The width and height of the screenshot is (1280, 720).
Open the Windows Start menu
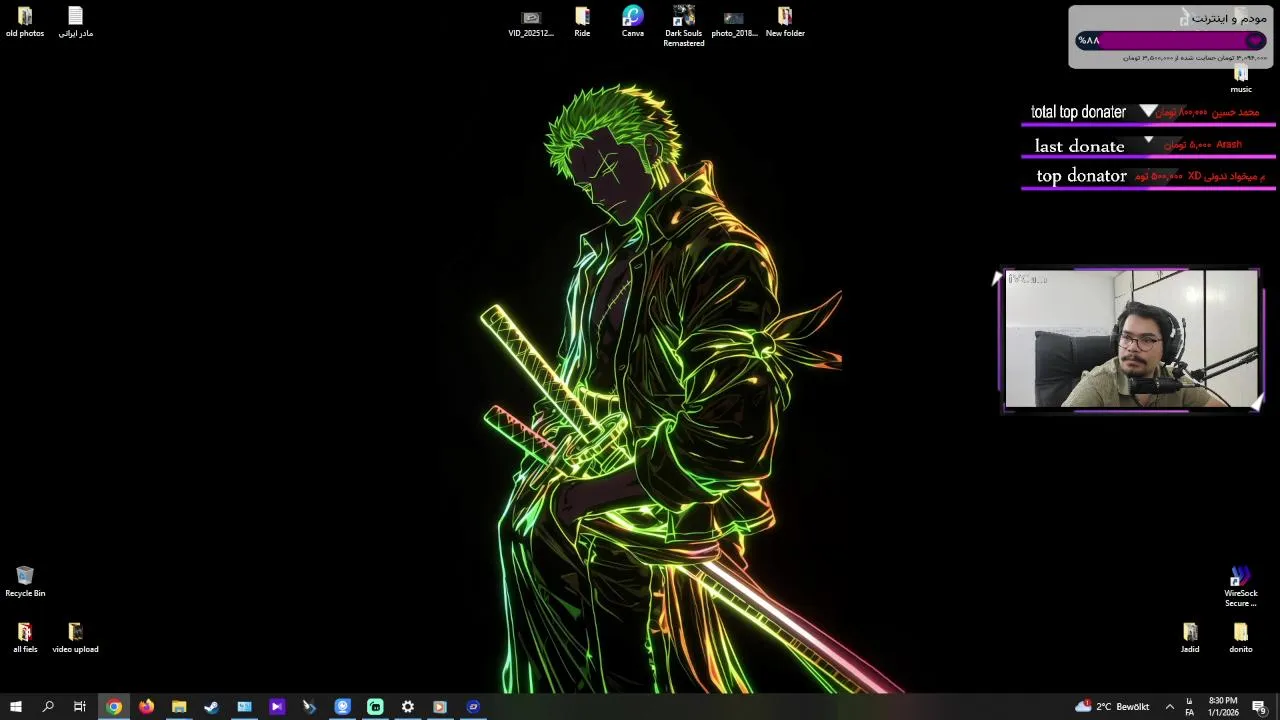click(x=16, y=707)
